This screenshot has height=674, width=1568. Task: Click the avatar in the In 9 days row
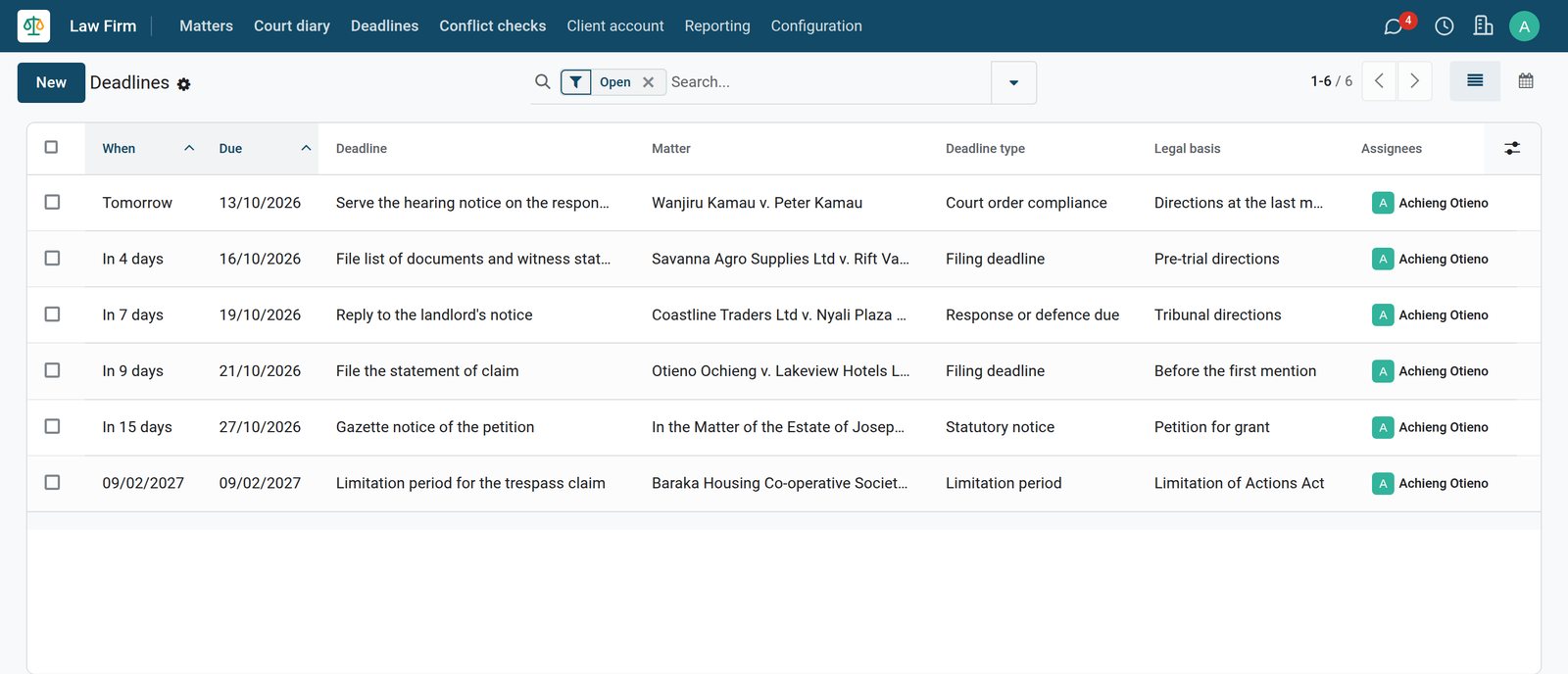1383,371
